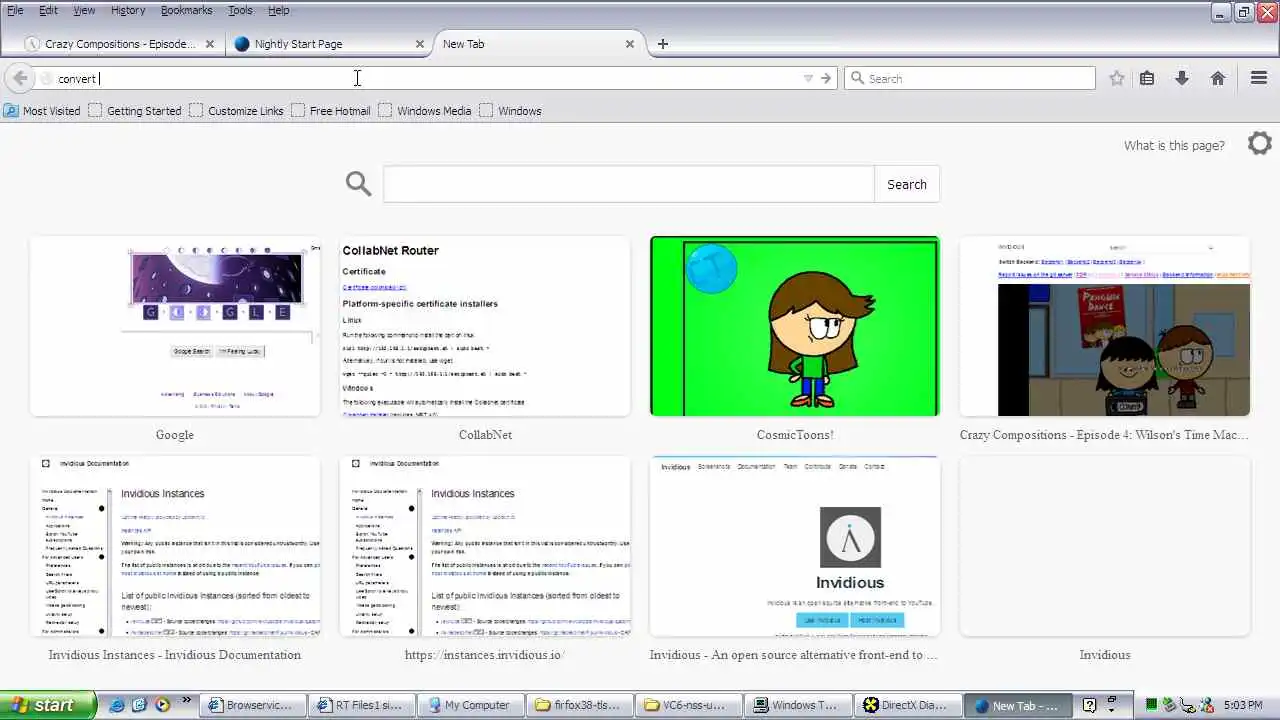Open the hamburger menu
Screen dimensions: 1280x720
pyautogui.click(x=1259, y=78)
